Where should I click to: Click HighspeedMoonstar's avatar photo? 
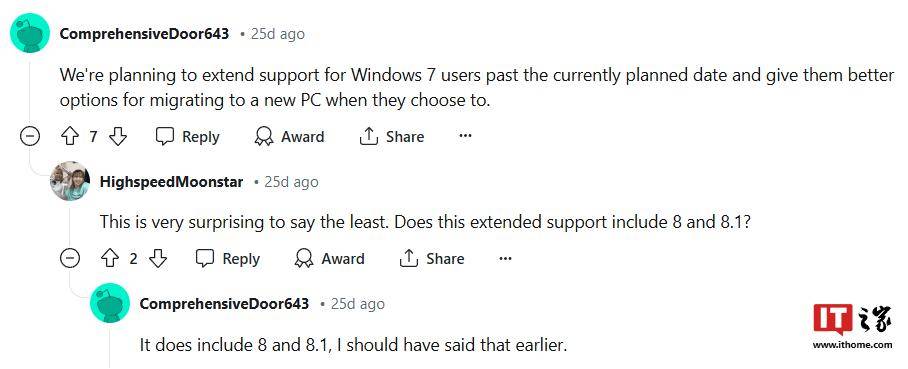click(x=70, y=181)
